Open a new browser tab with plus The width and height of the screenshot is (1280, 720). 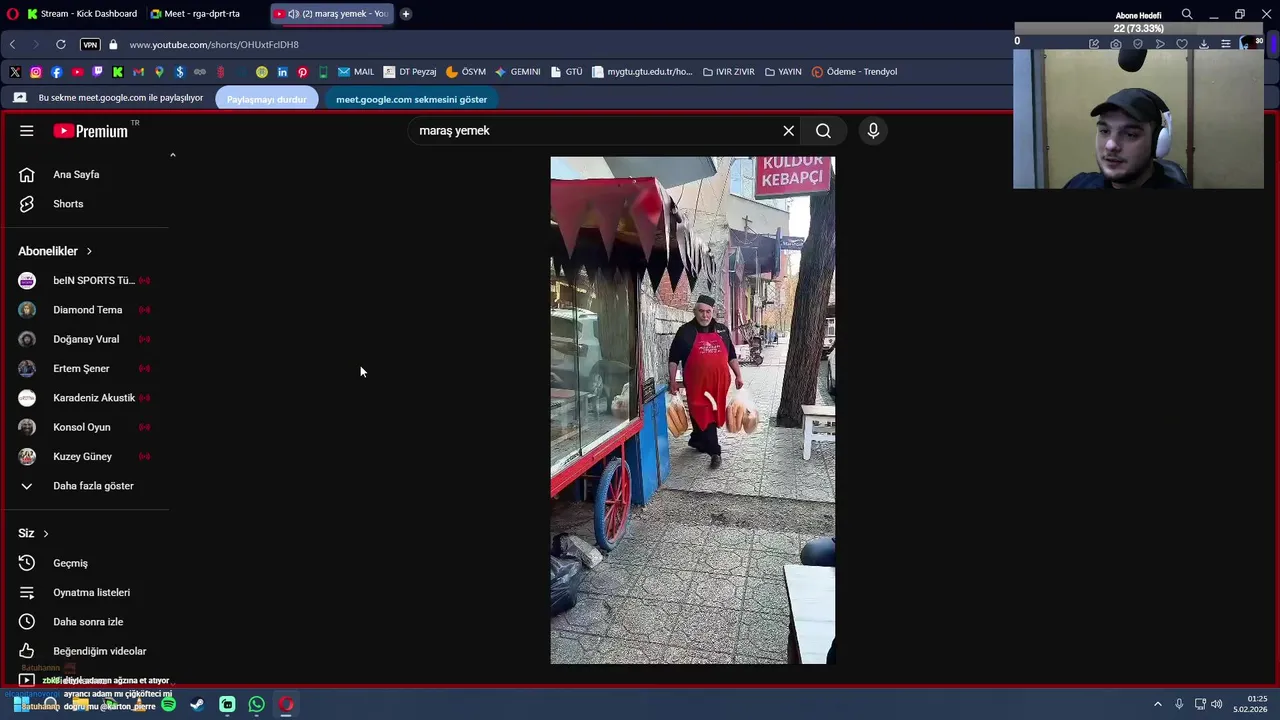click(406, 14)
